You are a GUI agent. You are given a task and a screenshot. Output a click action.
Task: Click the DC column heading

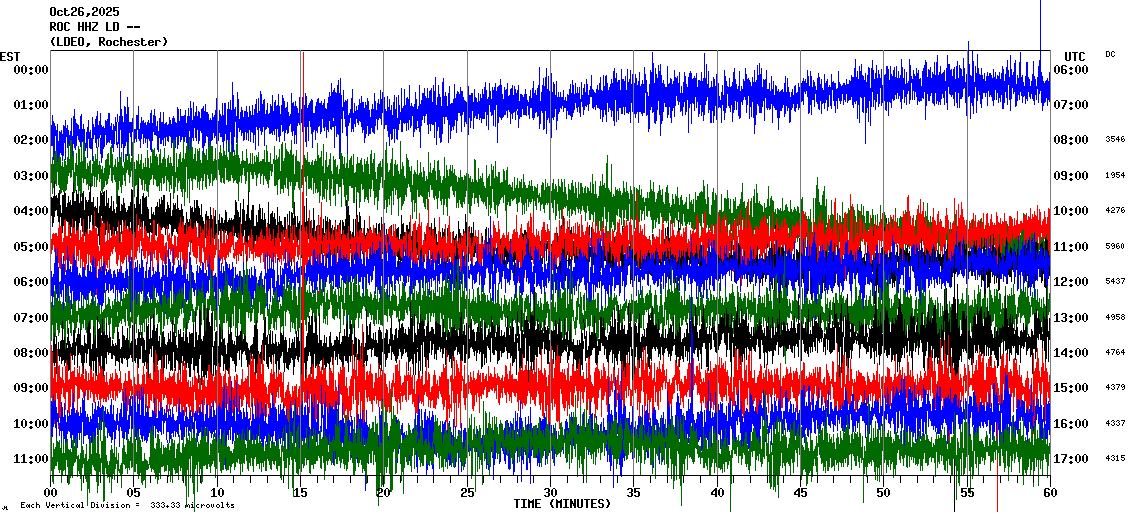pos(1110,54)
